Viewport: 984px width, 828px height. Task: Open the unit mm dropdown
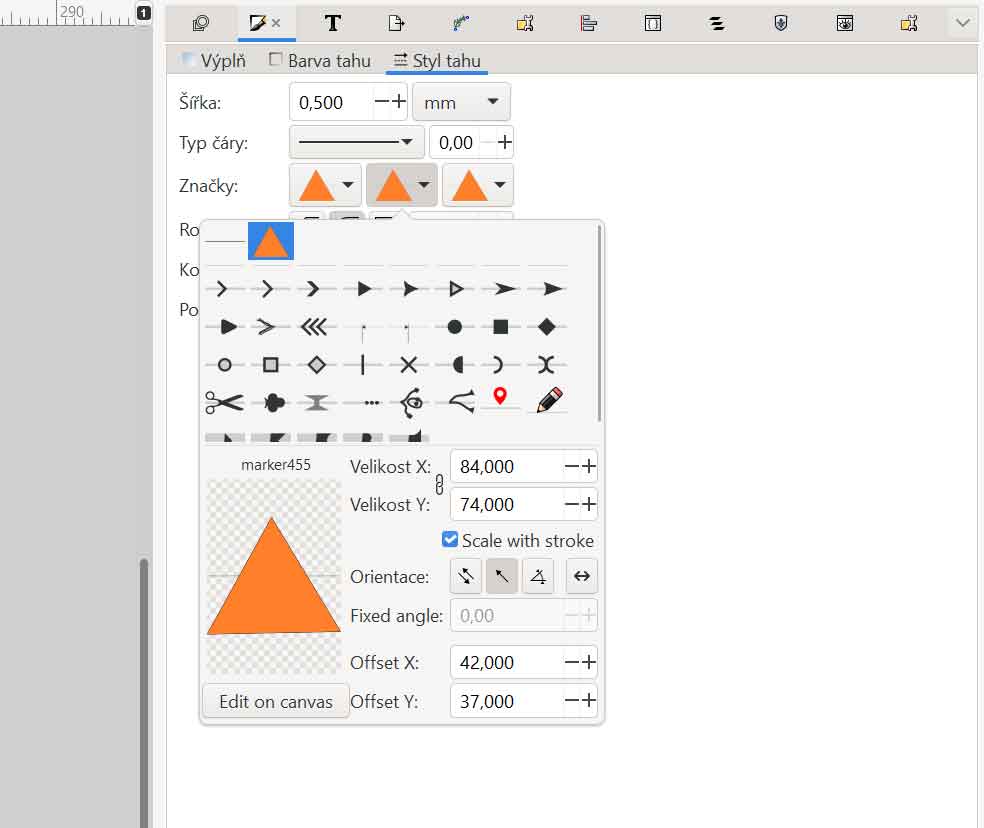click(x=461, y=102)
